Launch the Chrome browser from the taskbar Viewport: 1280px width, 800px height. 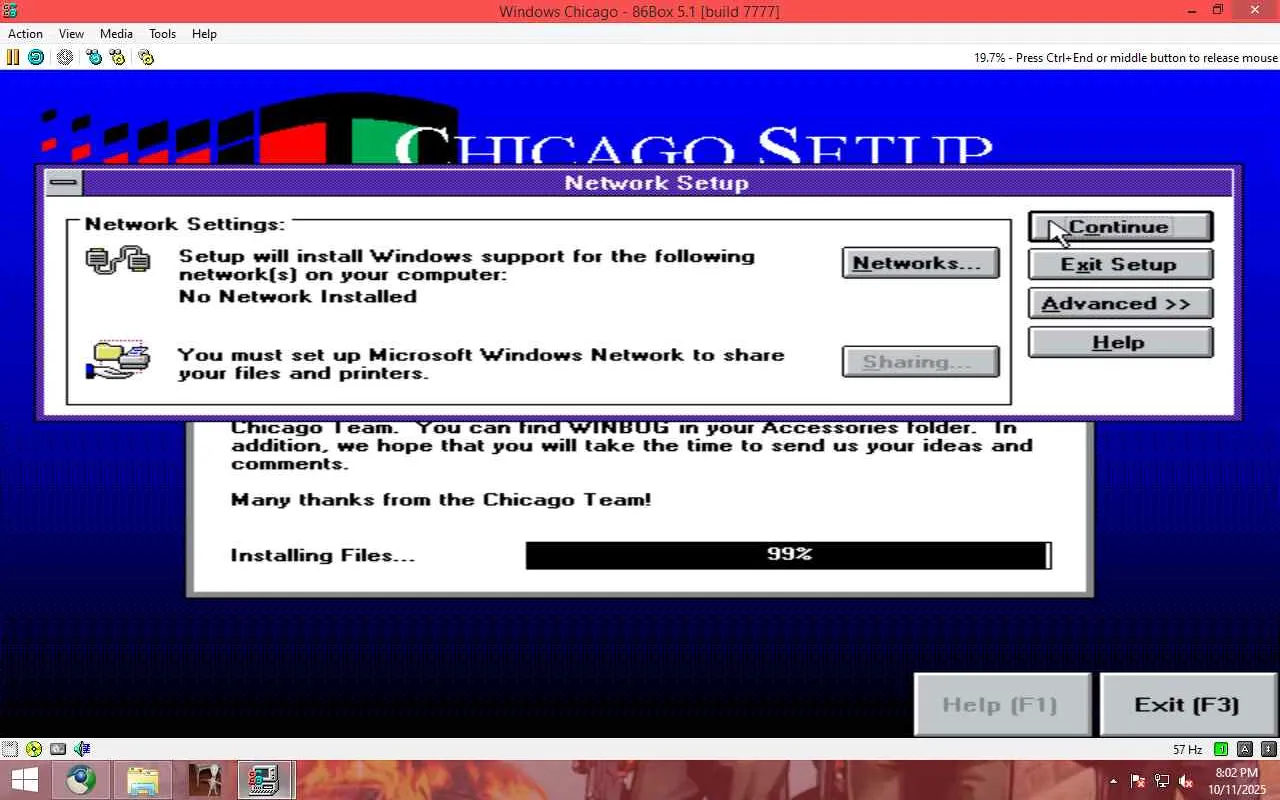pos(82,780)
